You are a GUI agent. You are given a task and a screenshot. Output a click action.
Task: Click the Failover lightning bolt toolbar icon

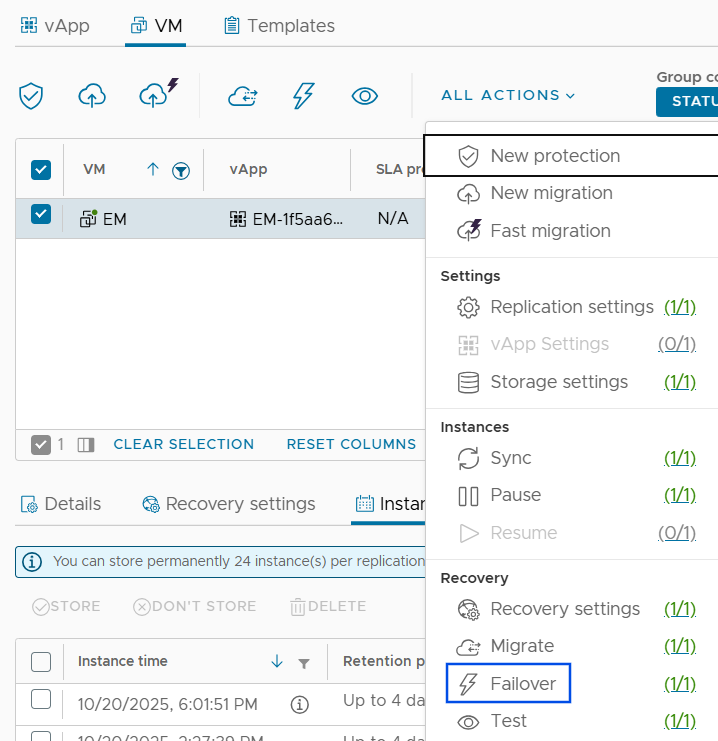coord(303,96)
